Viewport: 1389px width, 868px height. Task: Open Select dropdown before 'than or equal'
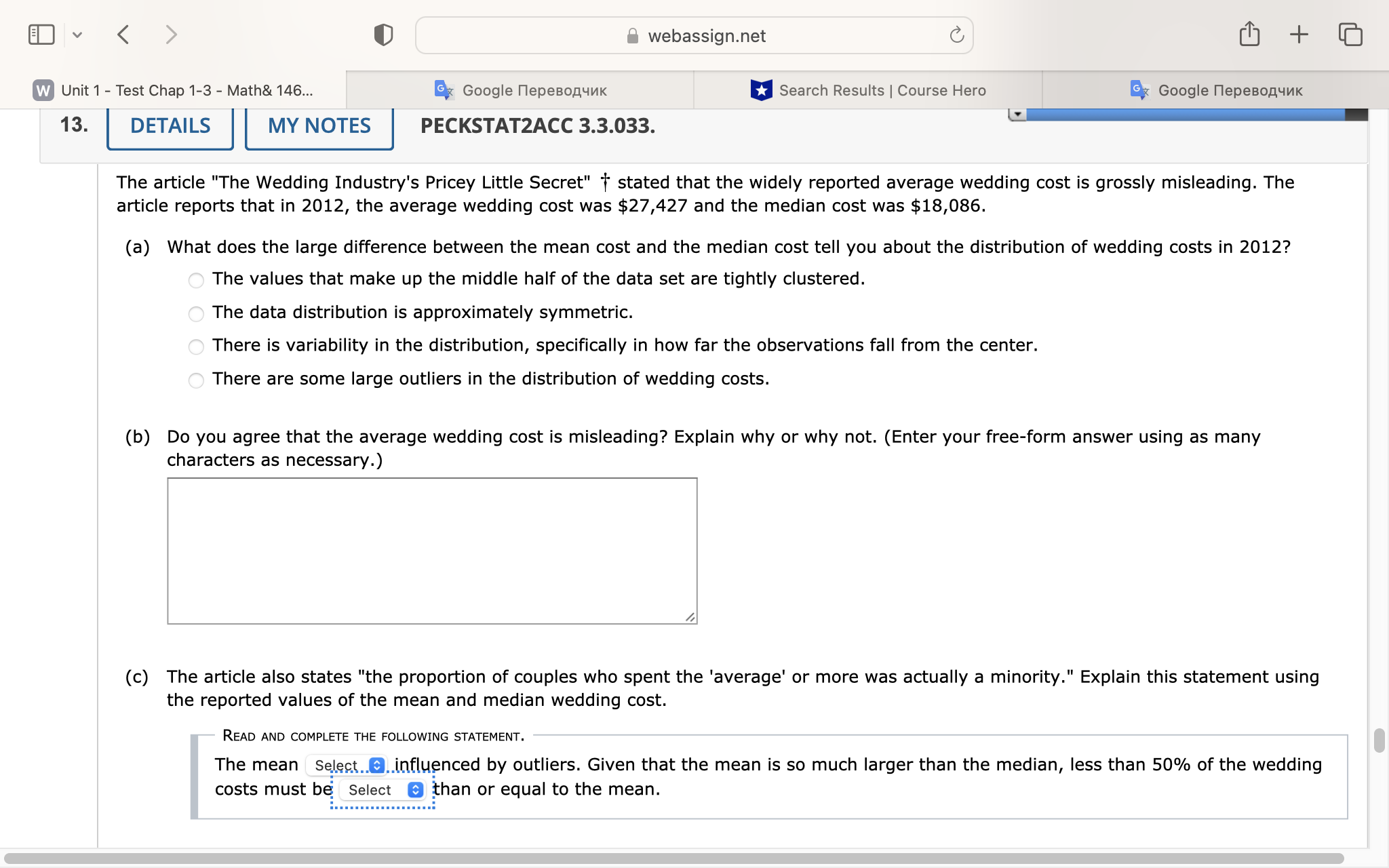pyautogui.click(x=384, y=790)
